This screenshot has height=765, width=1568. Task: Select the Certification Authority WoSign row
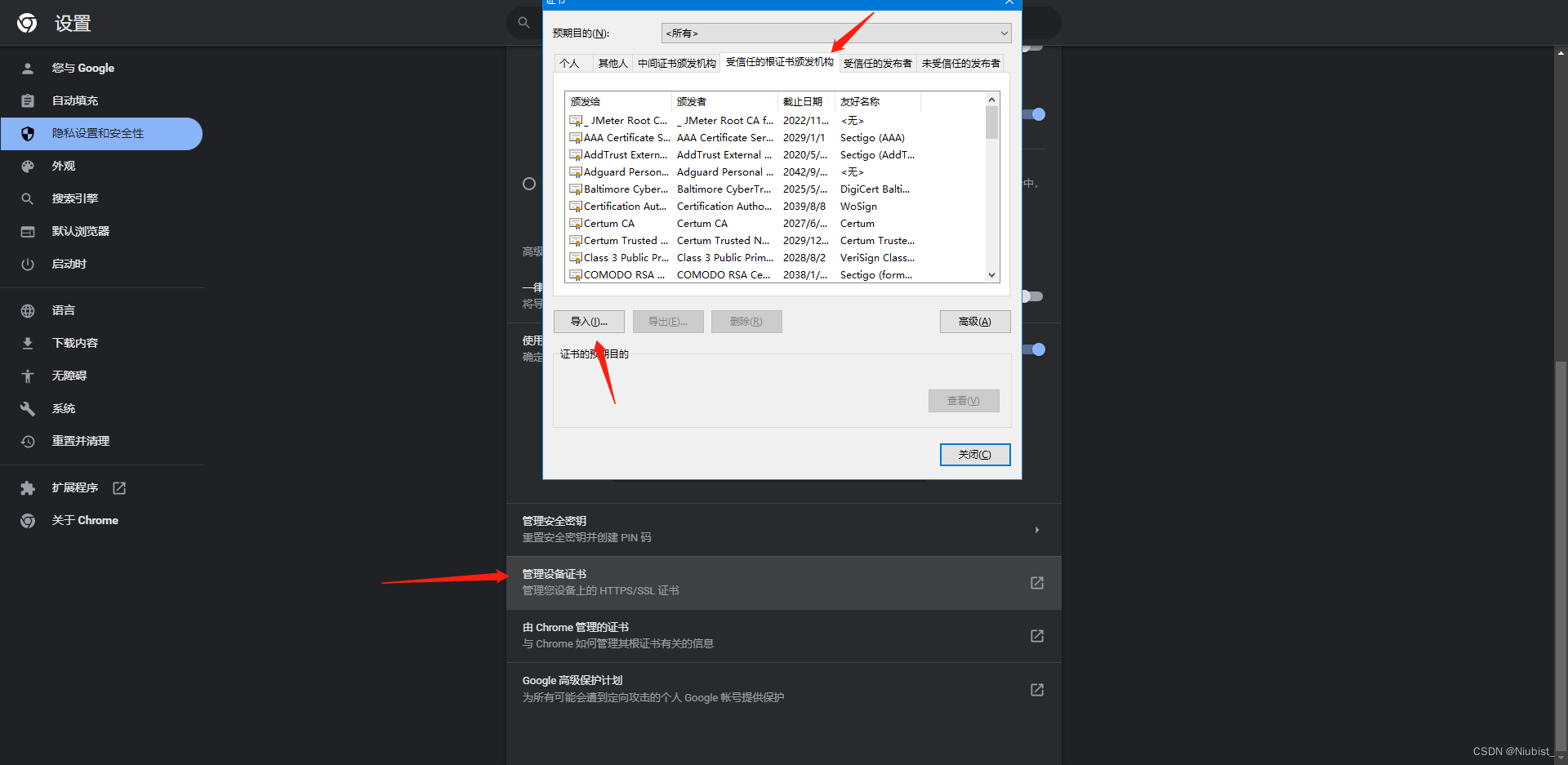tap(742, 207)
